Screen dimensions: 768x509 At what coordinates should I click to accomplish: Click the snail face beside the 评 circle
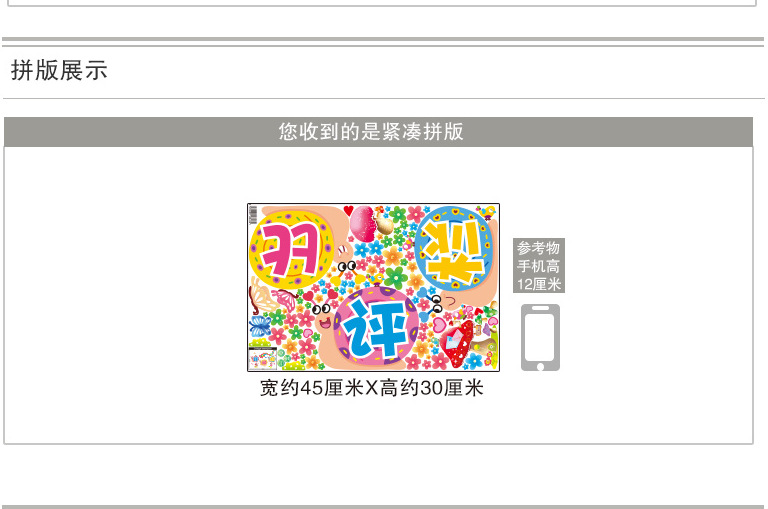click(x=323, y=317)
